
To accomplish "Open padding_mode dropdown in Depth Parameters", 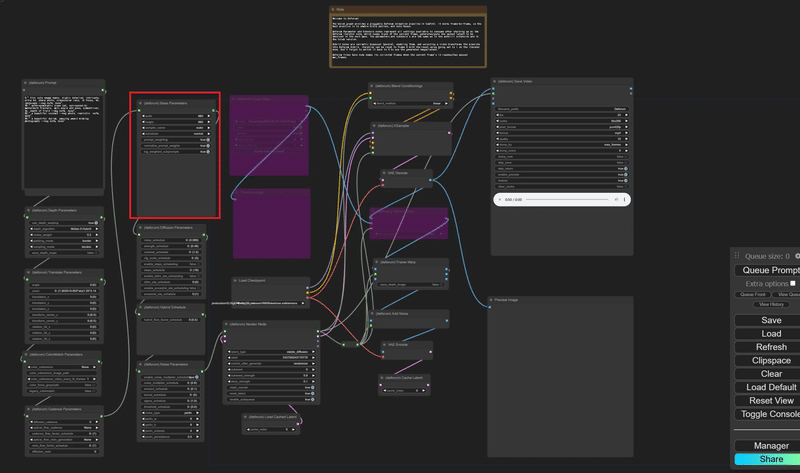I will click(x=64, y=241).
